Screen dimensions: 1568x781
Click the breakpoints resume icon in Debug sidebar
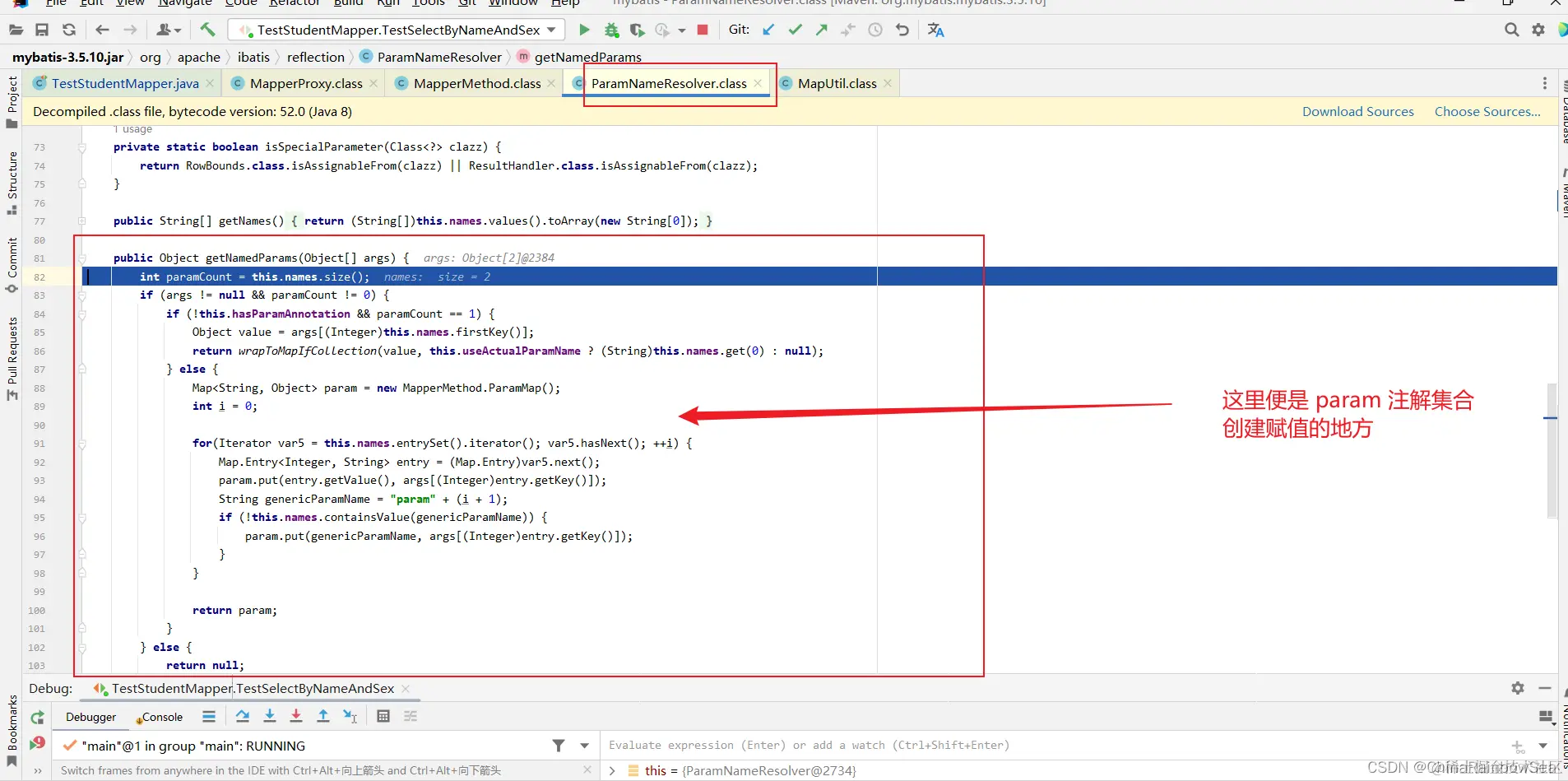37,744
